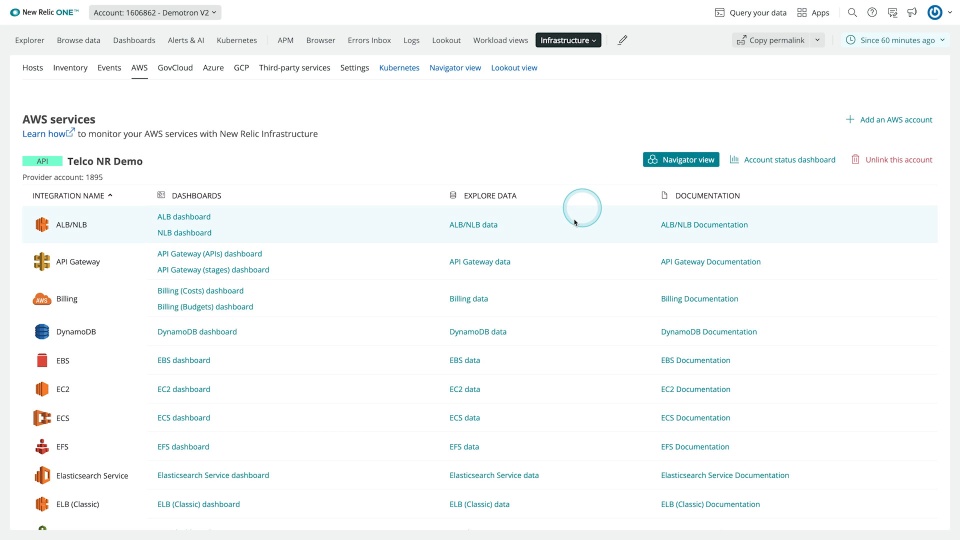Click the Provider account: 1895 text
Image resolution: width=960 pixels, height=540 pixels.
(x=62, y=177)
